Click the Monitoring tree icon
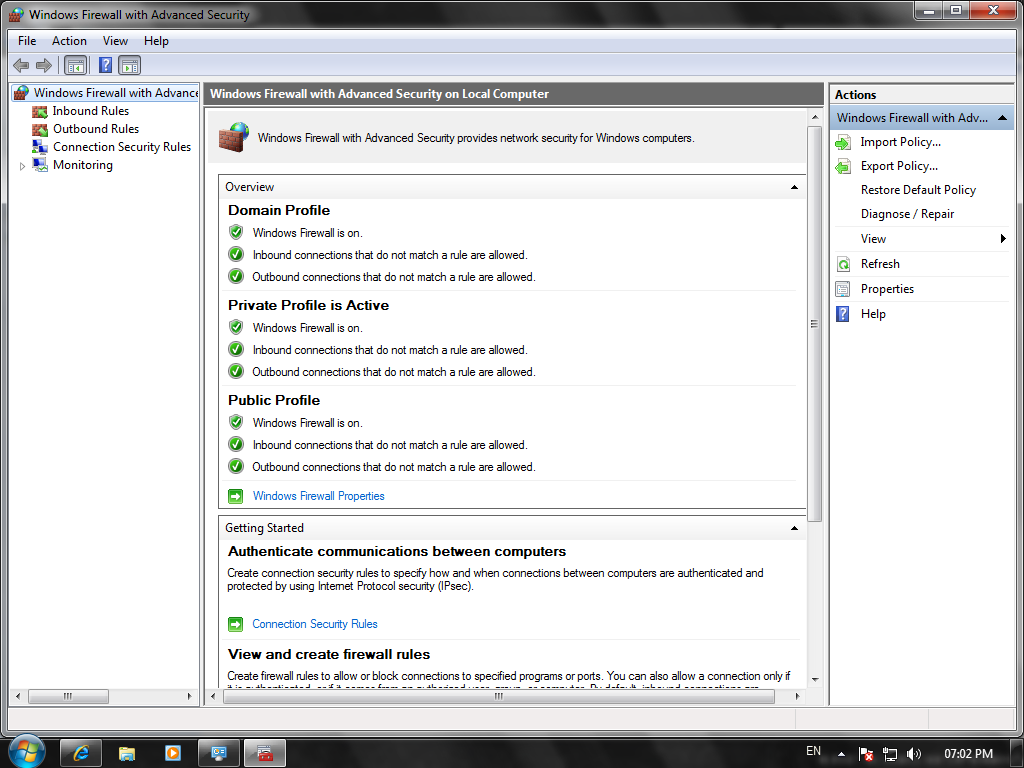The width and height of the screenshot is (1024, 768). (x=40, y=165)
